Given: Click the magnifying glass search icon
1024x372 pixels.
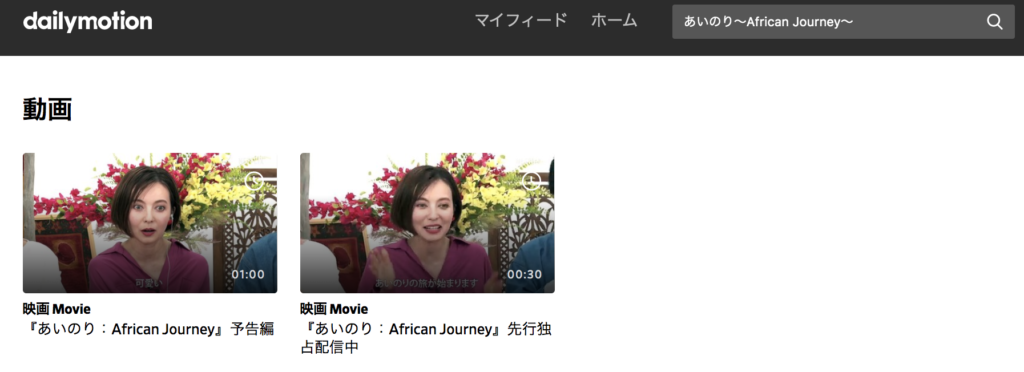Looking at the screenshot, I should [994, 22].
